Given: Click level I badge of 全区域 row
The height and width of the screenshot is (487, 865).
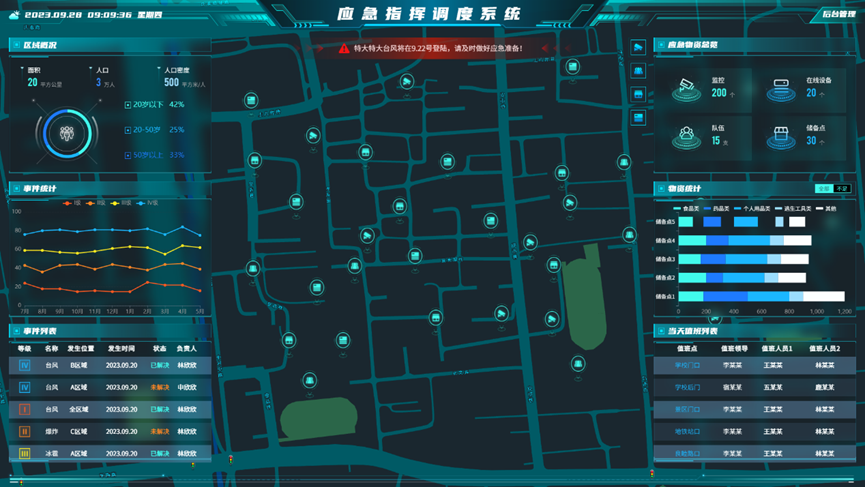Looking at the screenshot, I should coord(24,409).
